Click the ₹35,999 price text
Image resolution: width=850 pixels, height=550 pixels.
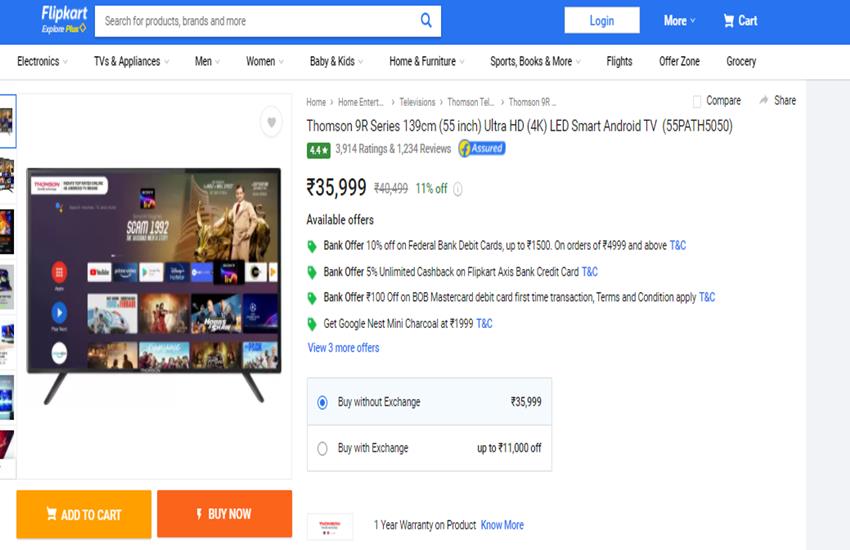click(x=337, y=187)
